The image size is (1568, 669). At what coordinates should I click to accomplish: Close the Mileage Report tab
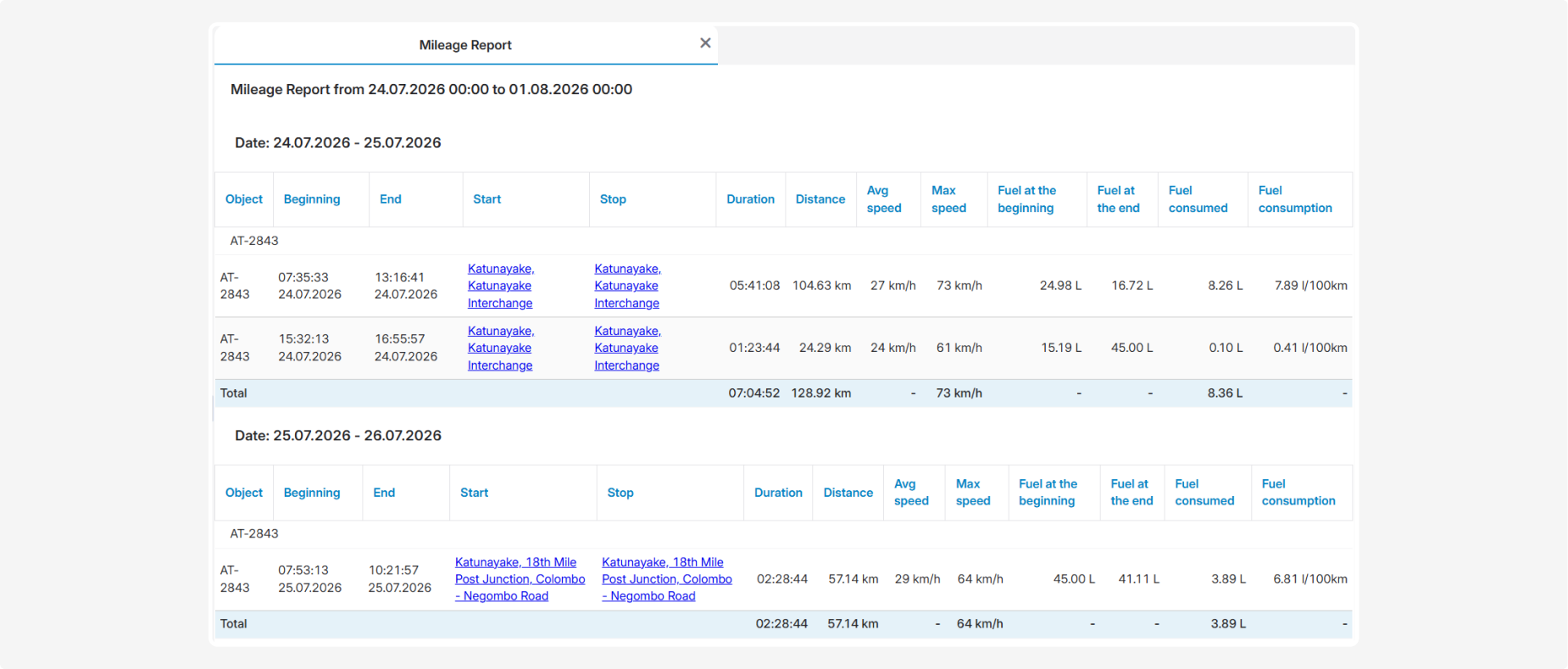[705, 43]
